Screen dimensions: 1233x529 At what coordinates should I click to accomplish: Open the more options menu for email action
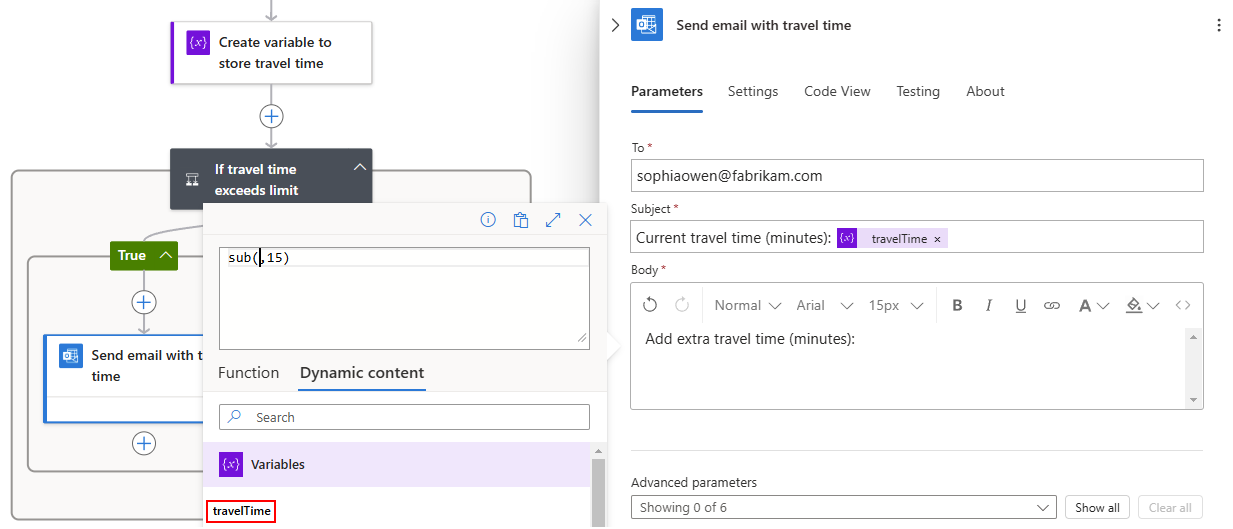pos(1218,26)
